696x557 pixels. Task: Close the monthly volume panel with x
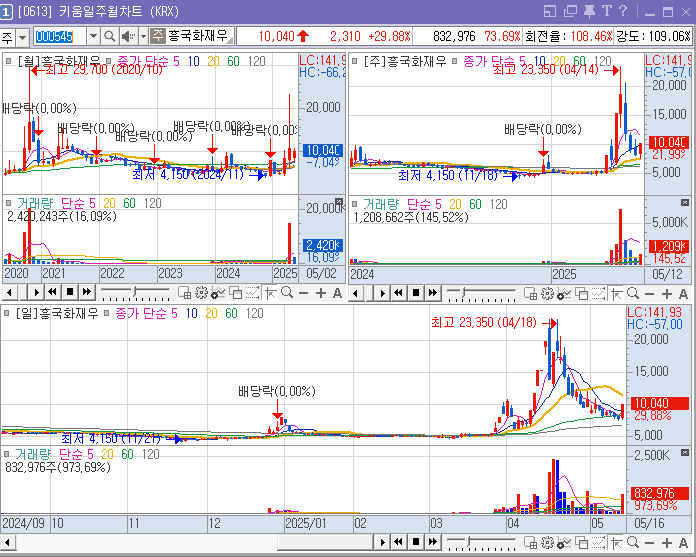pyautogui.click(x=339, y=202)
